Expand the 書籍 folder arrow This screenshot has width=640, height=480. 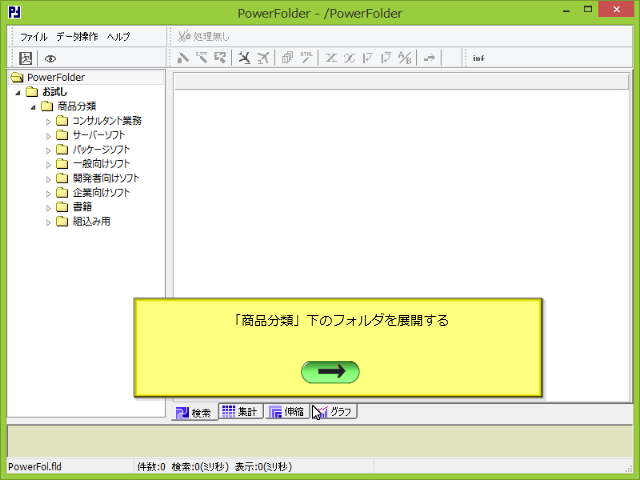point(48,208)
